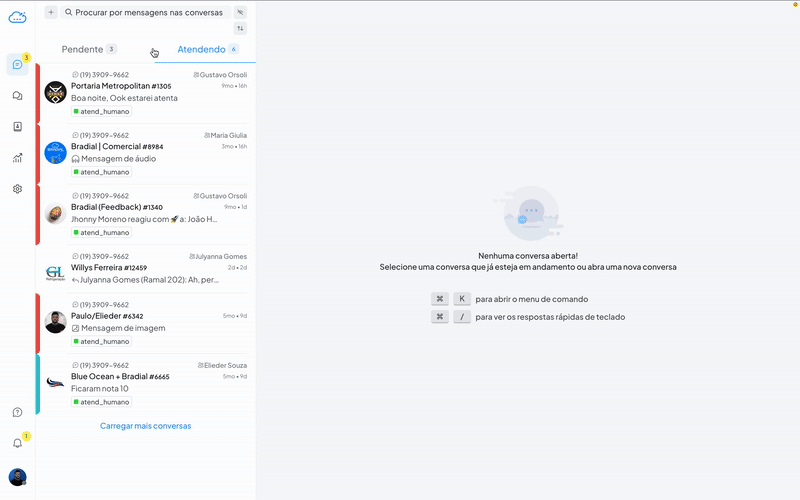This screenshot has height=500, width=800.
Task: Open the contacts icon in sidebar
Action: (17, 127)
